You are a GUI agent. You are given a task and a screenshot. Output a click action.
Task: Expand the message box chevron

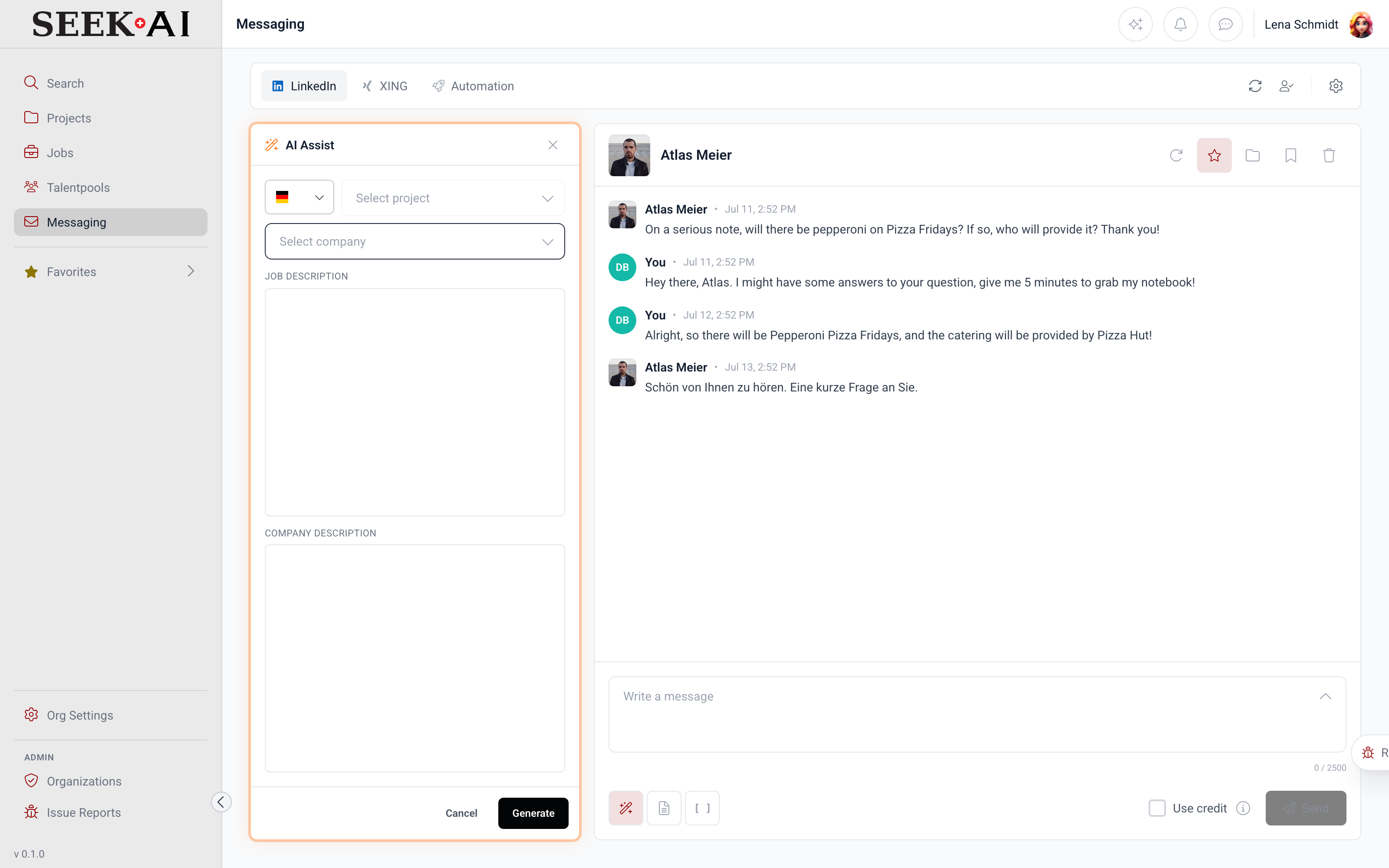pyautogui.click(x=1325, y=696)
